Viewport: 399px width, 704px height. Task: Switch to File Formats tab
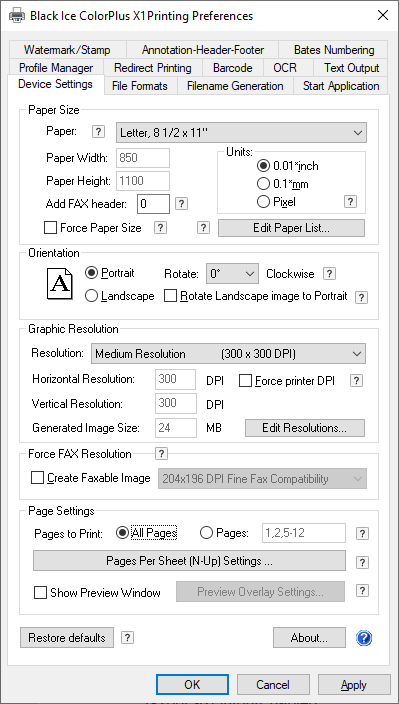coord(140,86)
